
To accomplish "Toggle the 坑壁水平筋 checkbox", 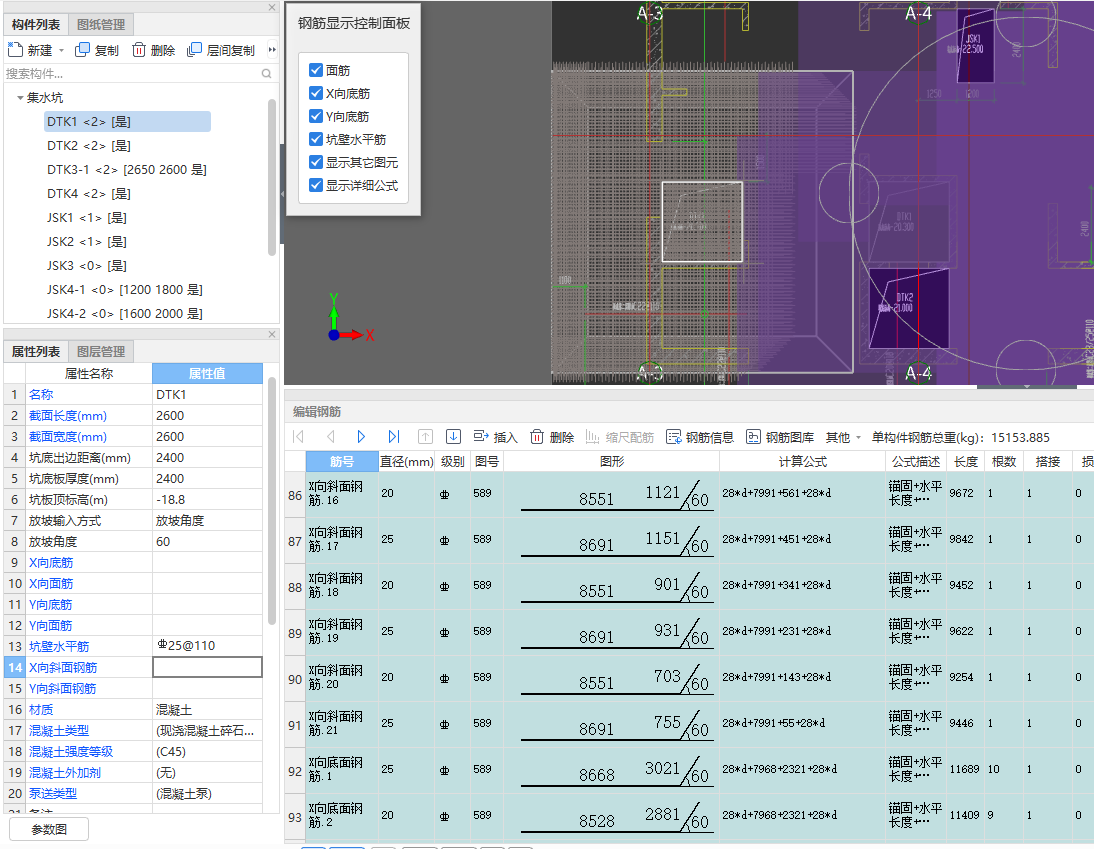I will (316, 139).
